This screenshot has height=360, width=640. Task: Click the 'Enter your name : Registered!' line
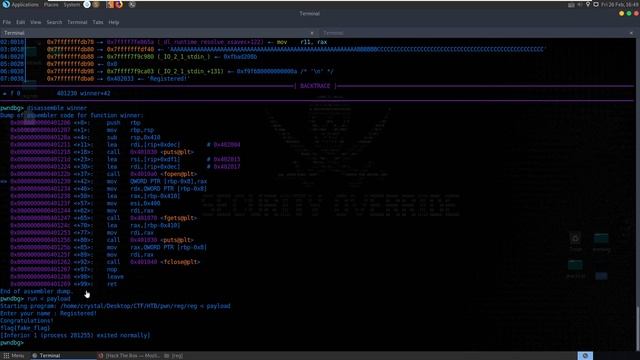coord(48,313)
